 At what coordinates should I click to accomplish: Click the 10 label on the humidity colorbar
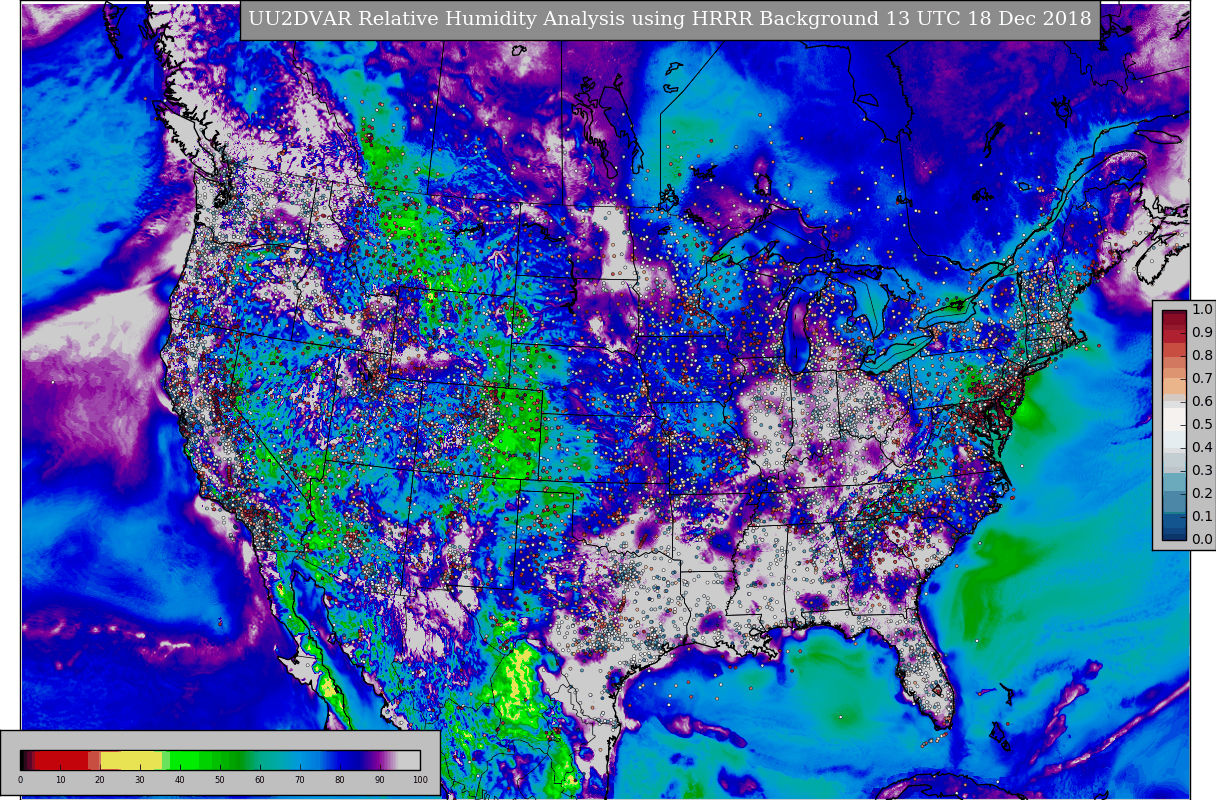point(60,780)
